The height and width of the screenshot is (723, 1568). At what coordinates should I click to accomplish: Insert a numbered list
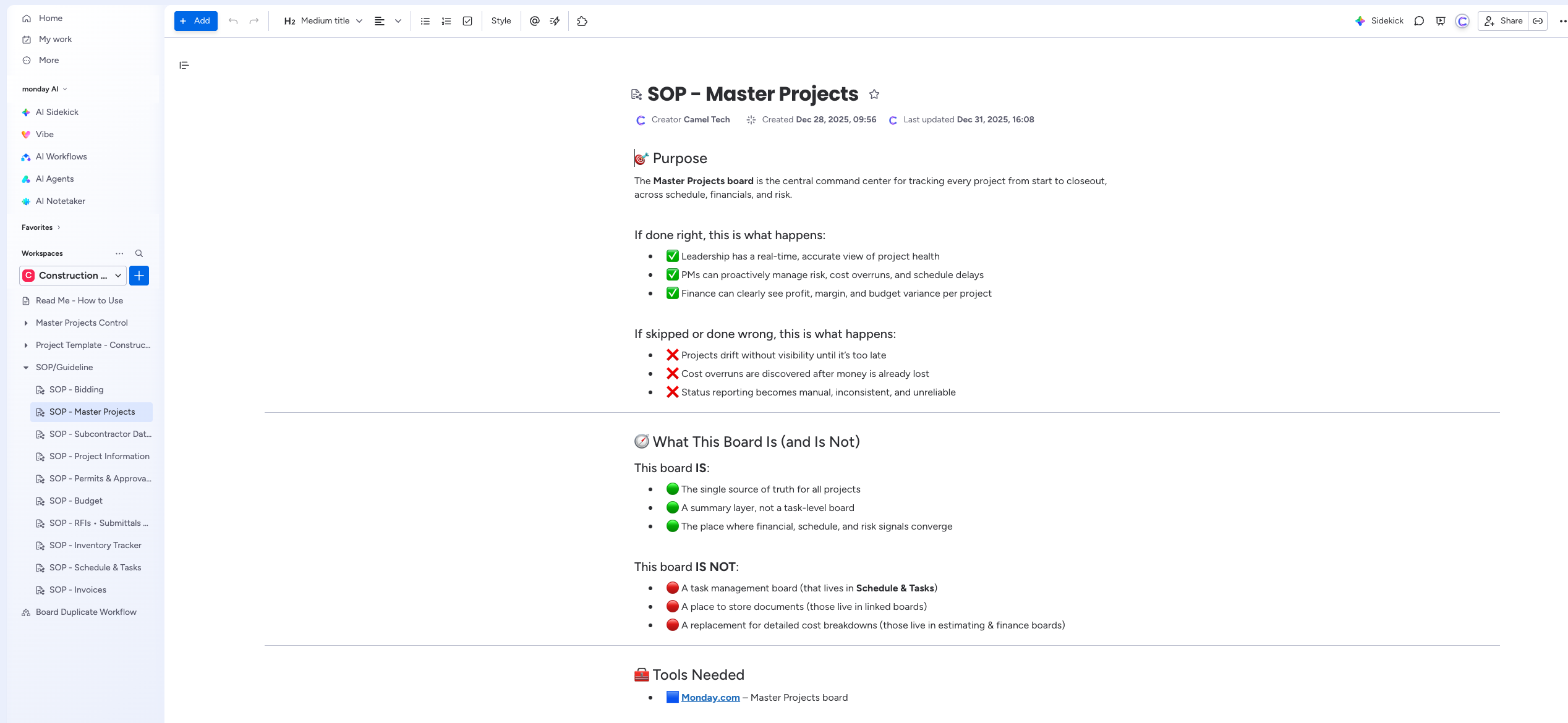click(446, 21)
